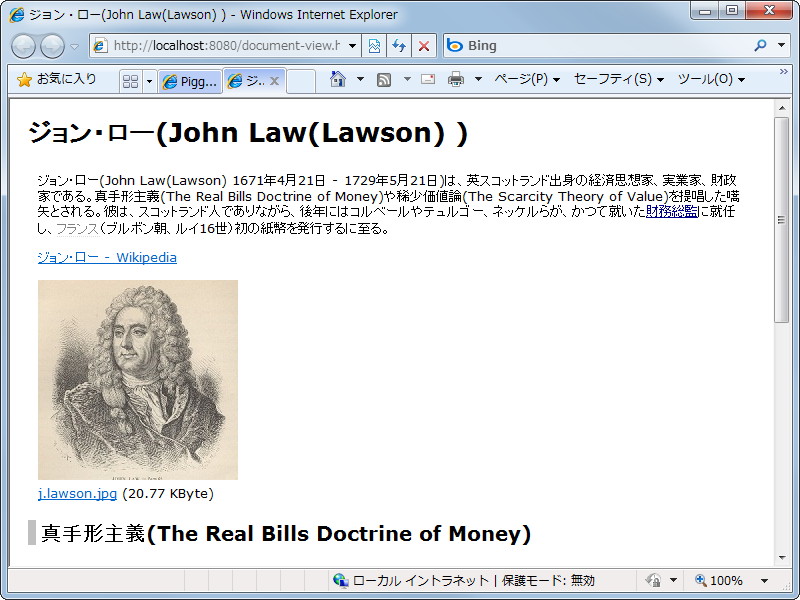This screenshot has width=800, height=600.
Task: Toggle the Compatibility View icon
Action: 374,46
